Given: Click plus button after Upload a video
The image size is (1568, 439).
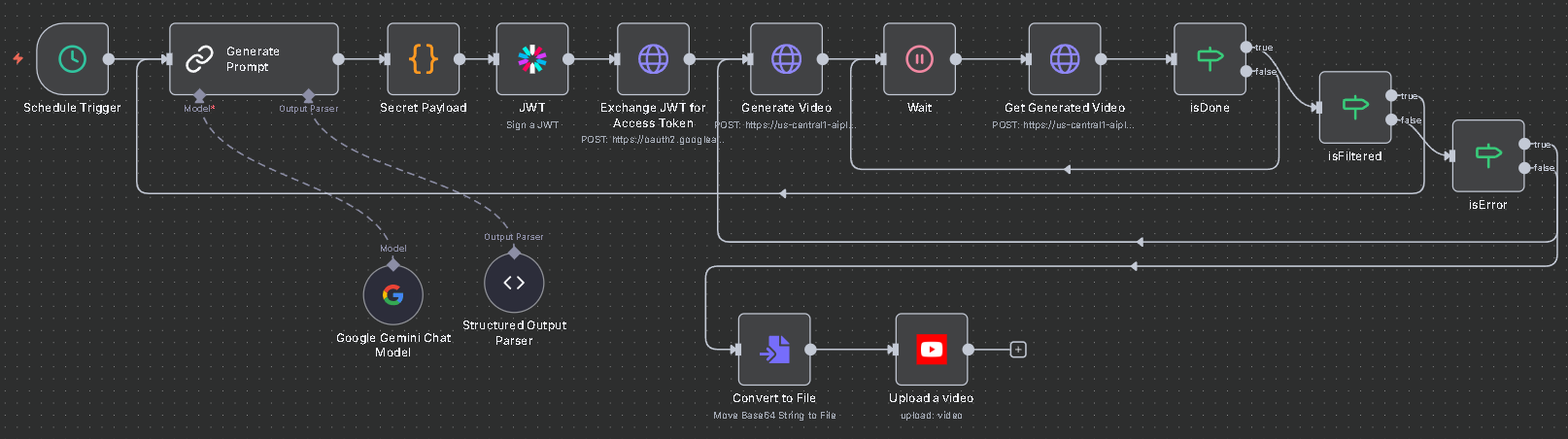Looking at the screenshot, I should click(x=1017, y=350).
